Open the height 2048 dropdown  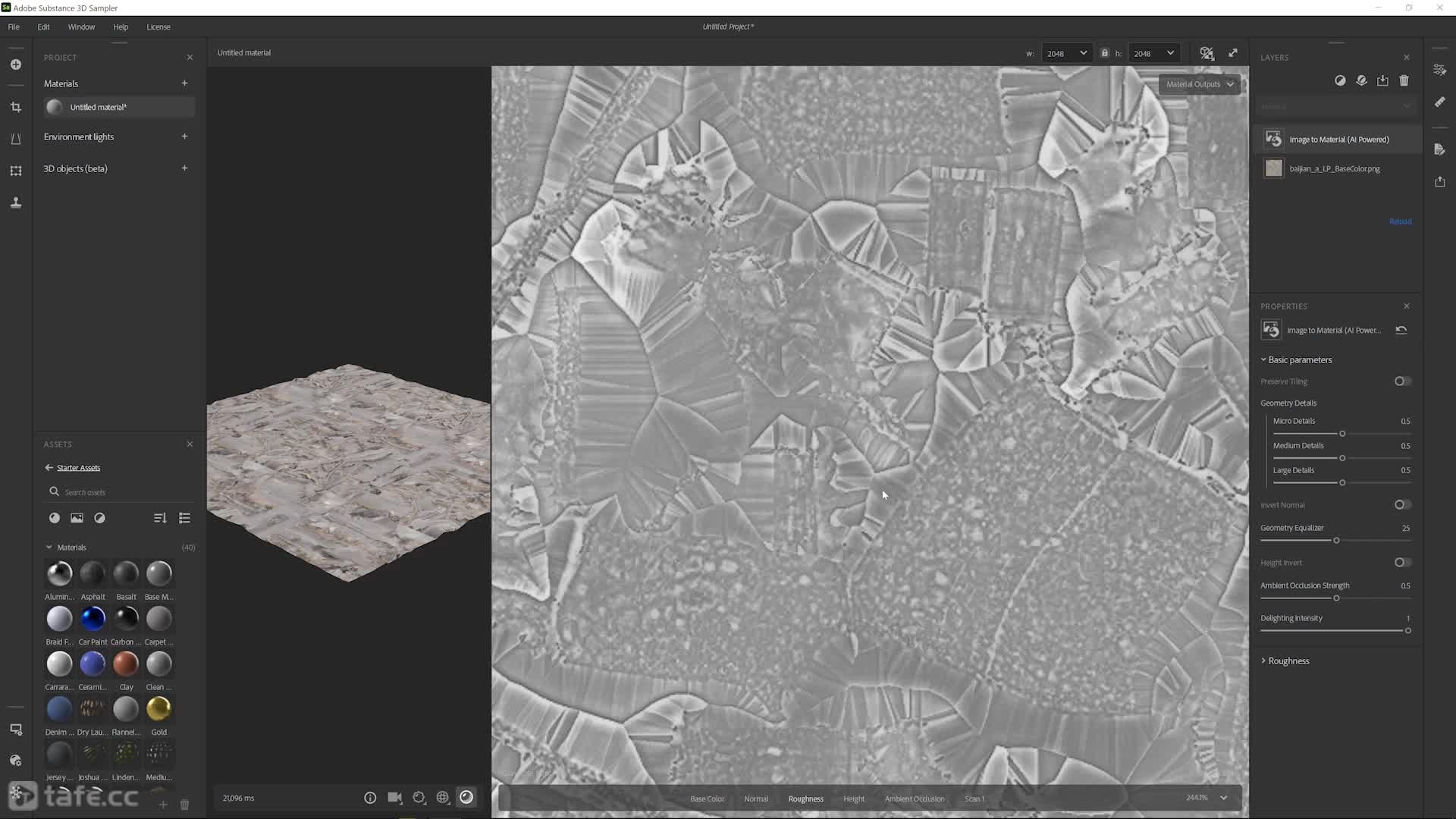pos(1153,53)
